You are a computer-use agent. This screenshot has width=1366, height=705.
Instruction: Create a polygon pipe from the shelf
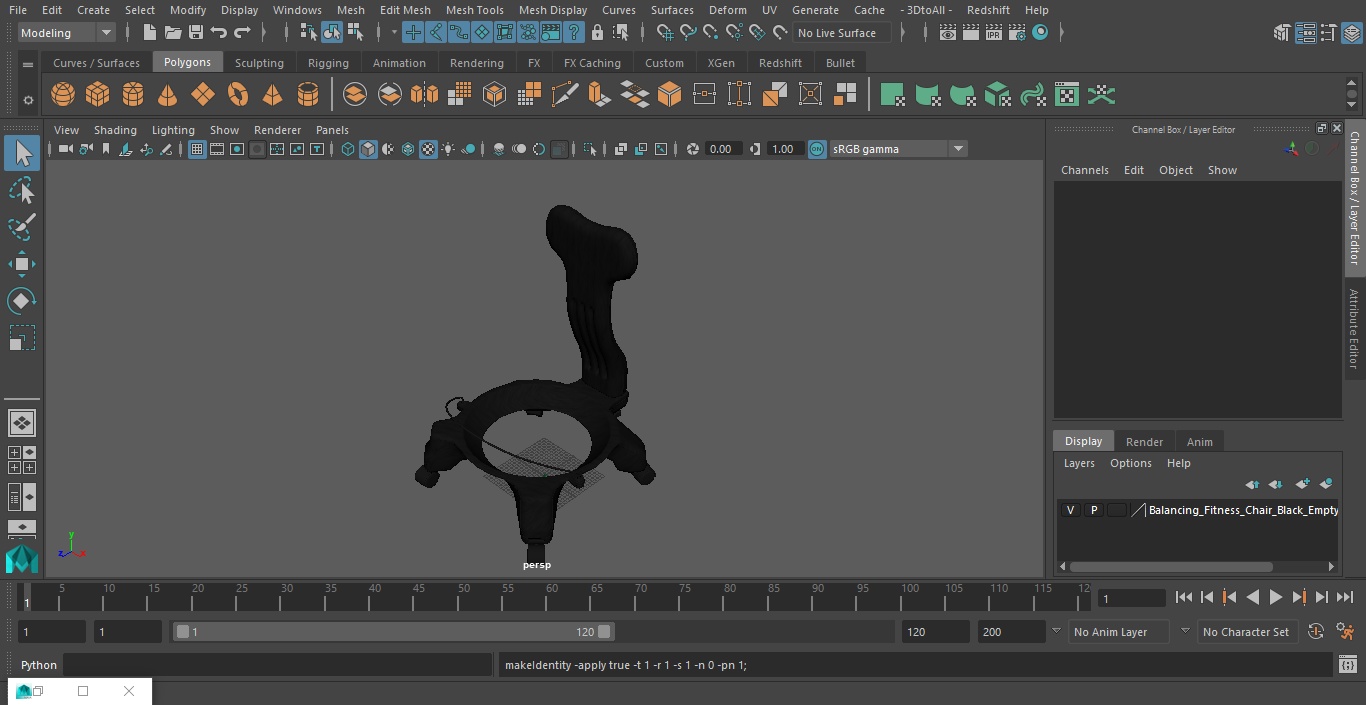coord(308,95)
